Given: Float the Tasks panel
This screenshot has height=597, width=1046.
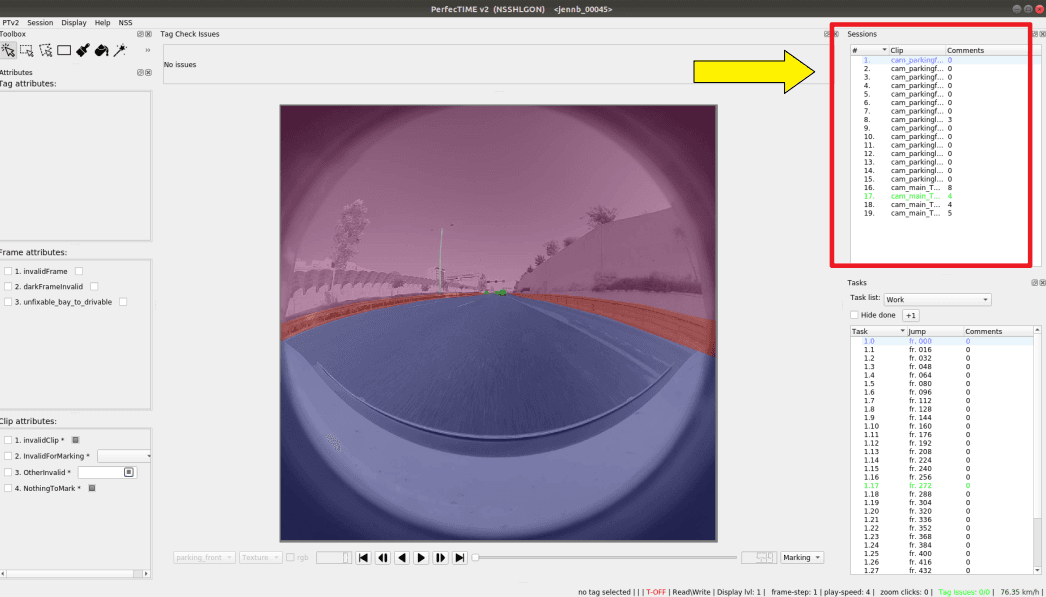Looking at the screenshot, I should click(1035, 283).
